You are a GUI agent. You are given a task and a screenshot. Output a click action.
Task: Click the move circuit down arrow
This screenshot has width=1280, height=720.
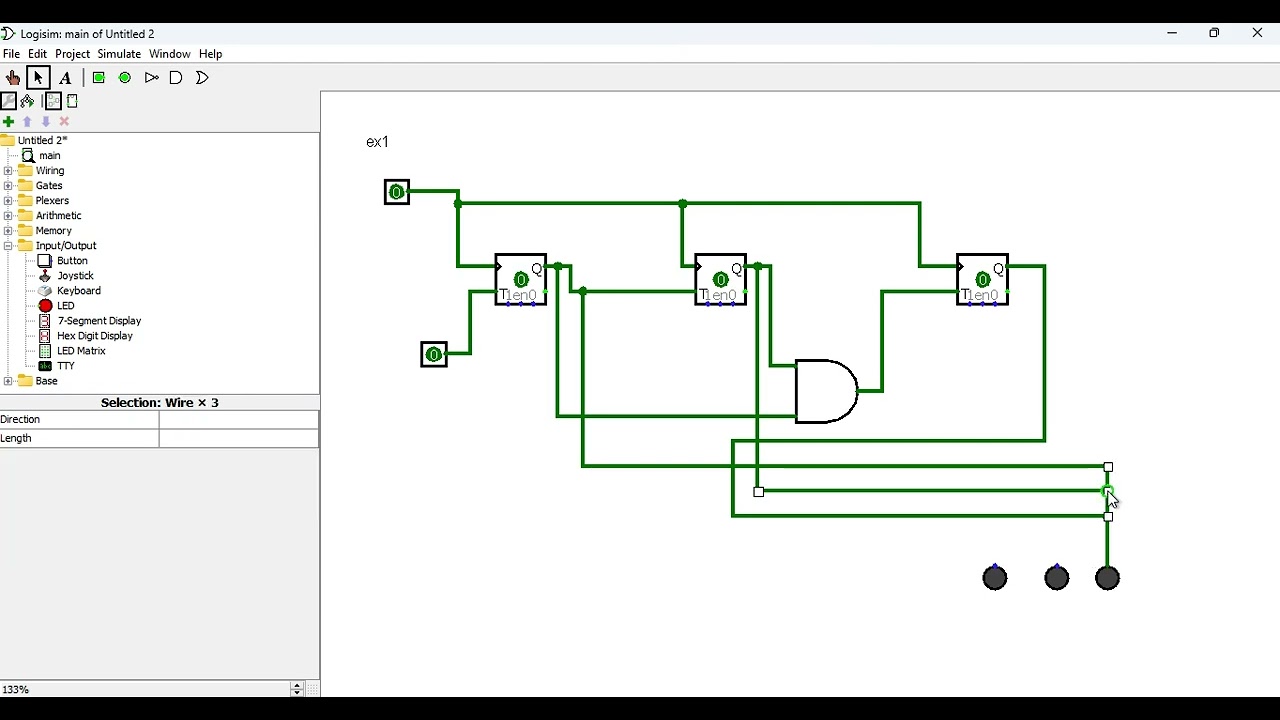pyautogui.click(x=46, y=122)
